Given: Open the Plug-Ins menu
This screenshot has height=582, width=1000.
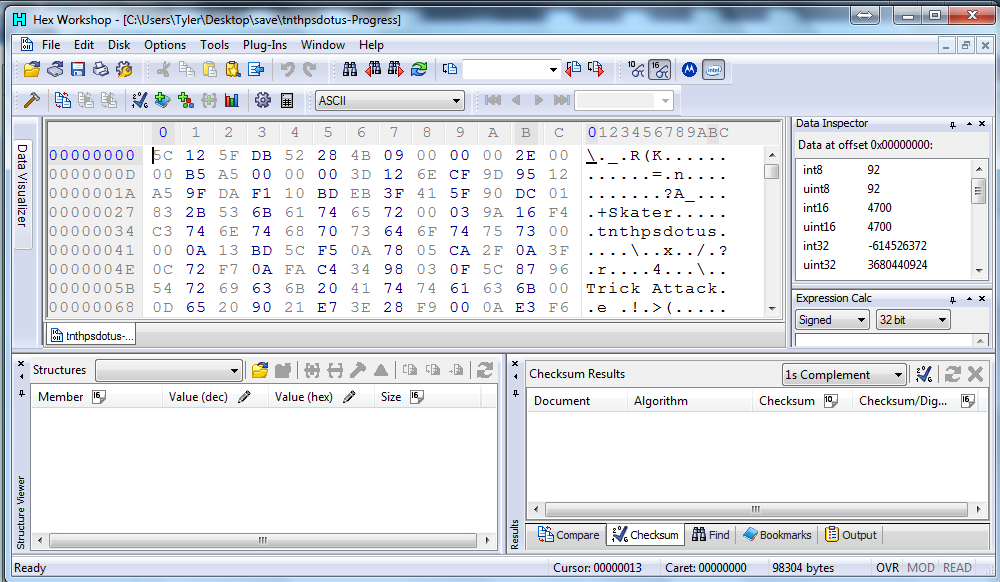Looking at the screenshot, I should point(264,45).
